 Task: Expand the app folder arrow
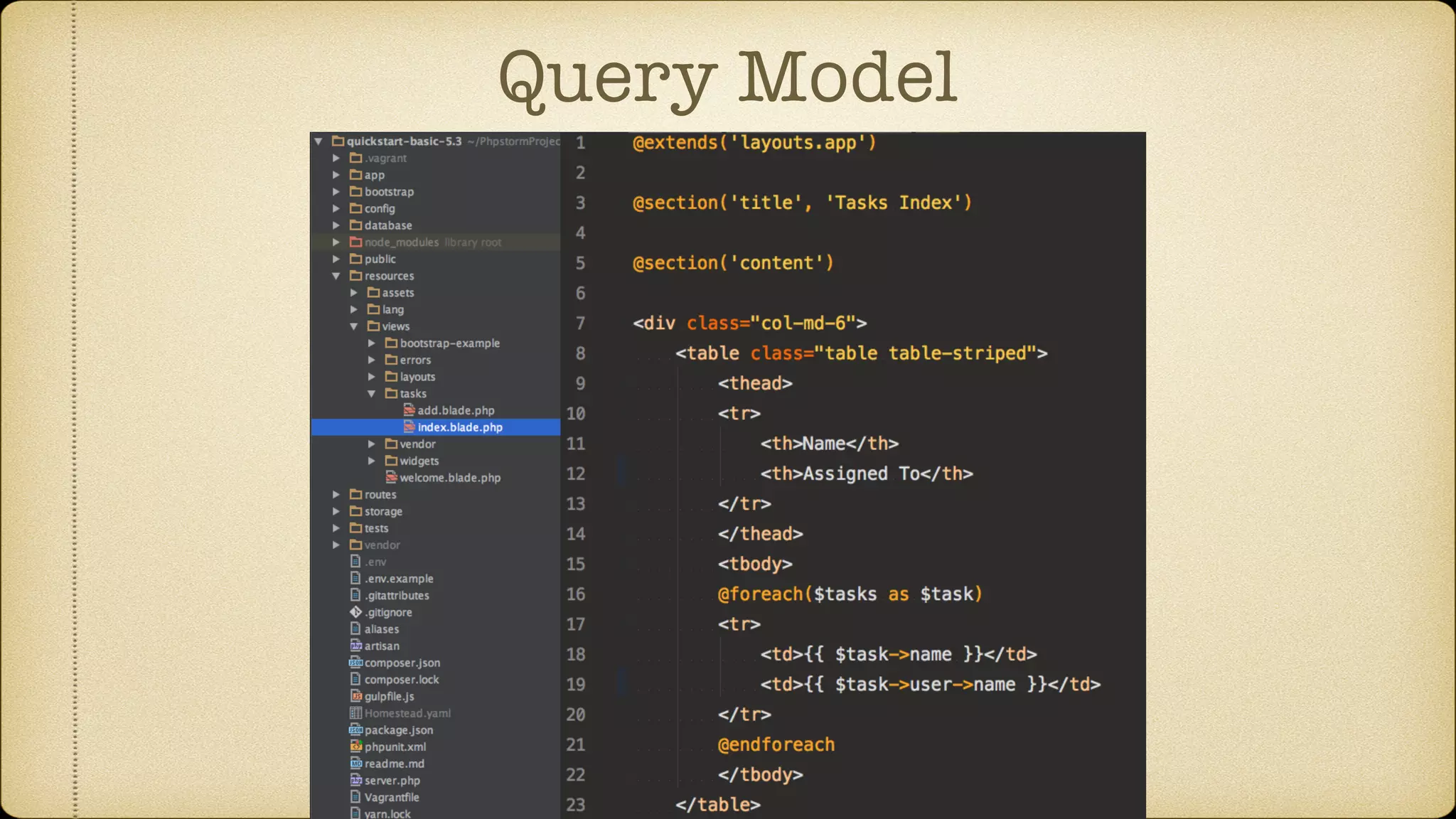[336, 175]
